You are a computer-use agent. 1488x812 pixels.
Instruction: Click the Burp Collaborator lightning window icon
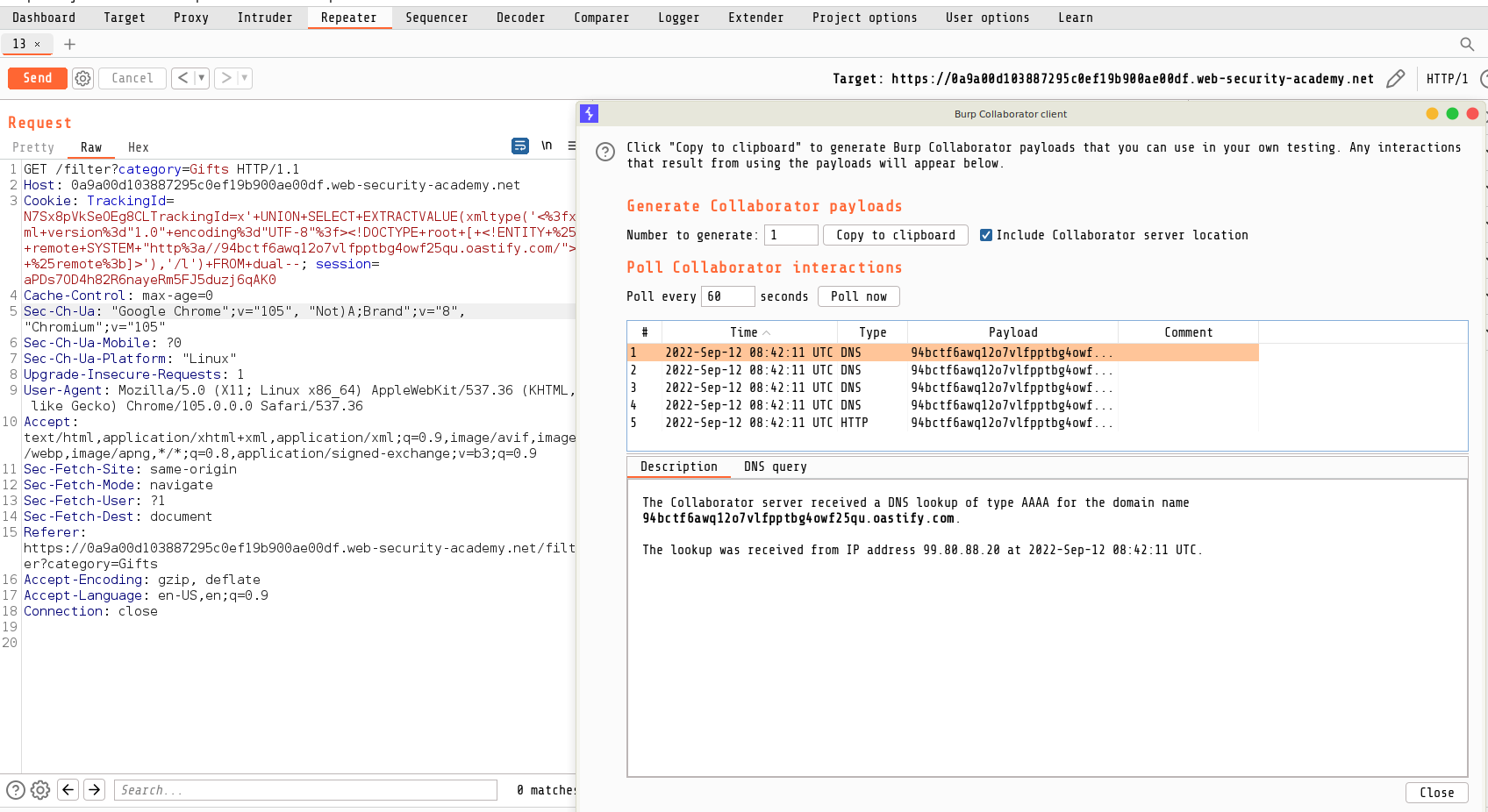point(590,113)
